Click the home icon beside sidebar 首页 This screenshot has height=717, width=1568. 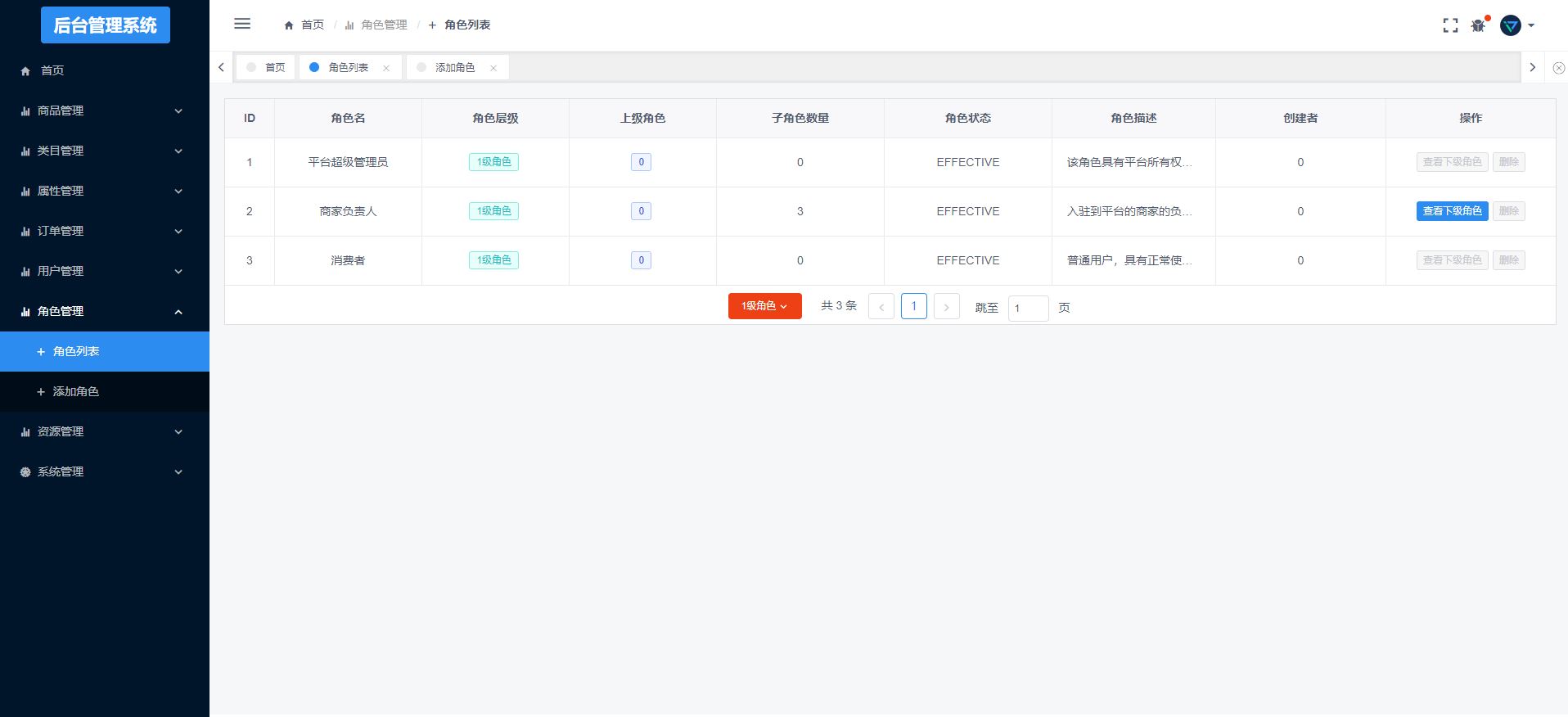(x=25, y=71)
